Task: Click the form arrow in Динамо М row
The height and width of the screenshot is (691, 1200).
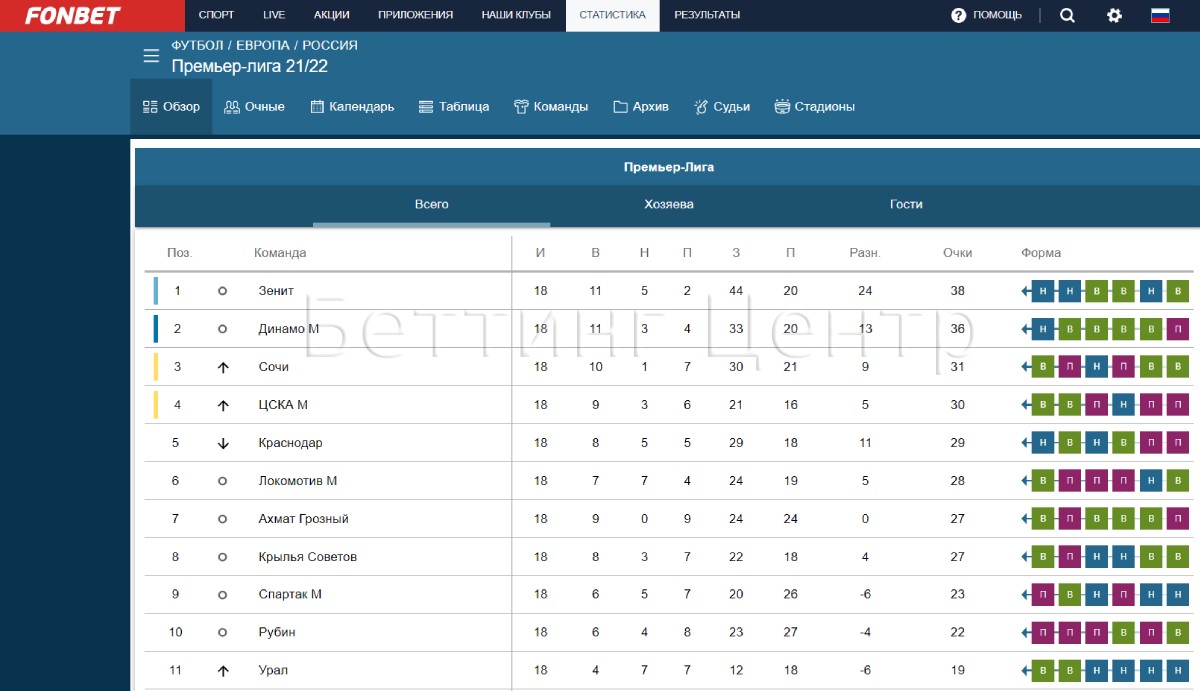Action: 1026,329
